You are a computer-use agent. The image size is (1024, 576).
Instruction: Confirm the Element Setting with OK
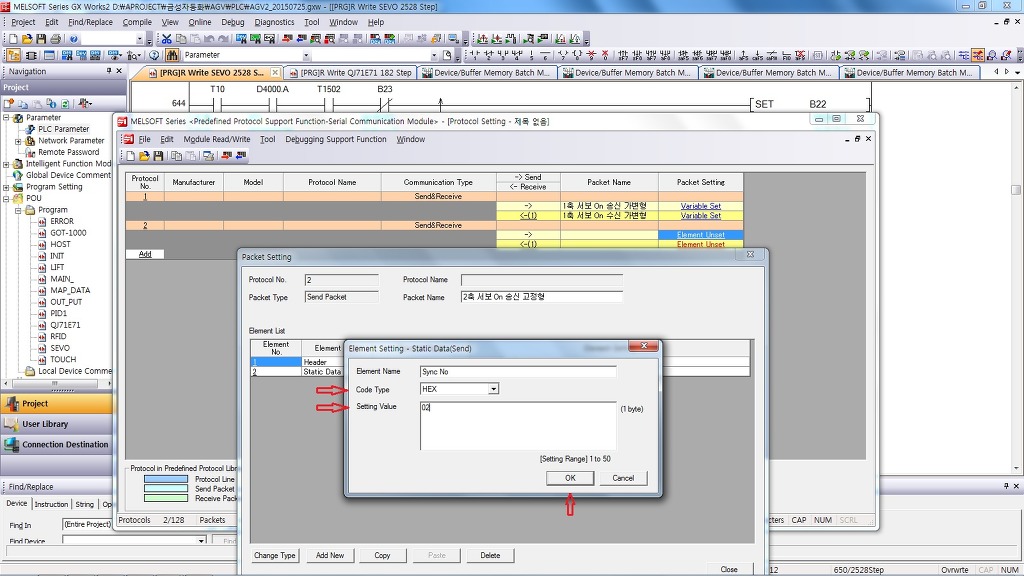[x=570, y=478]
